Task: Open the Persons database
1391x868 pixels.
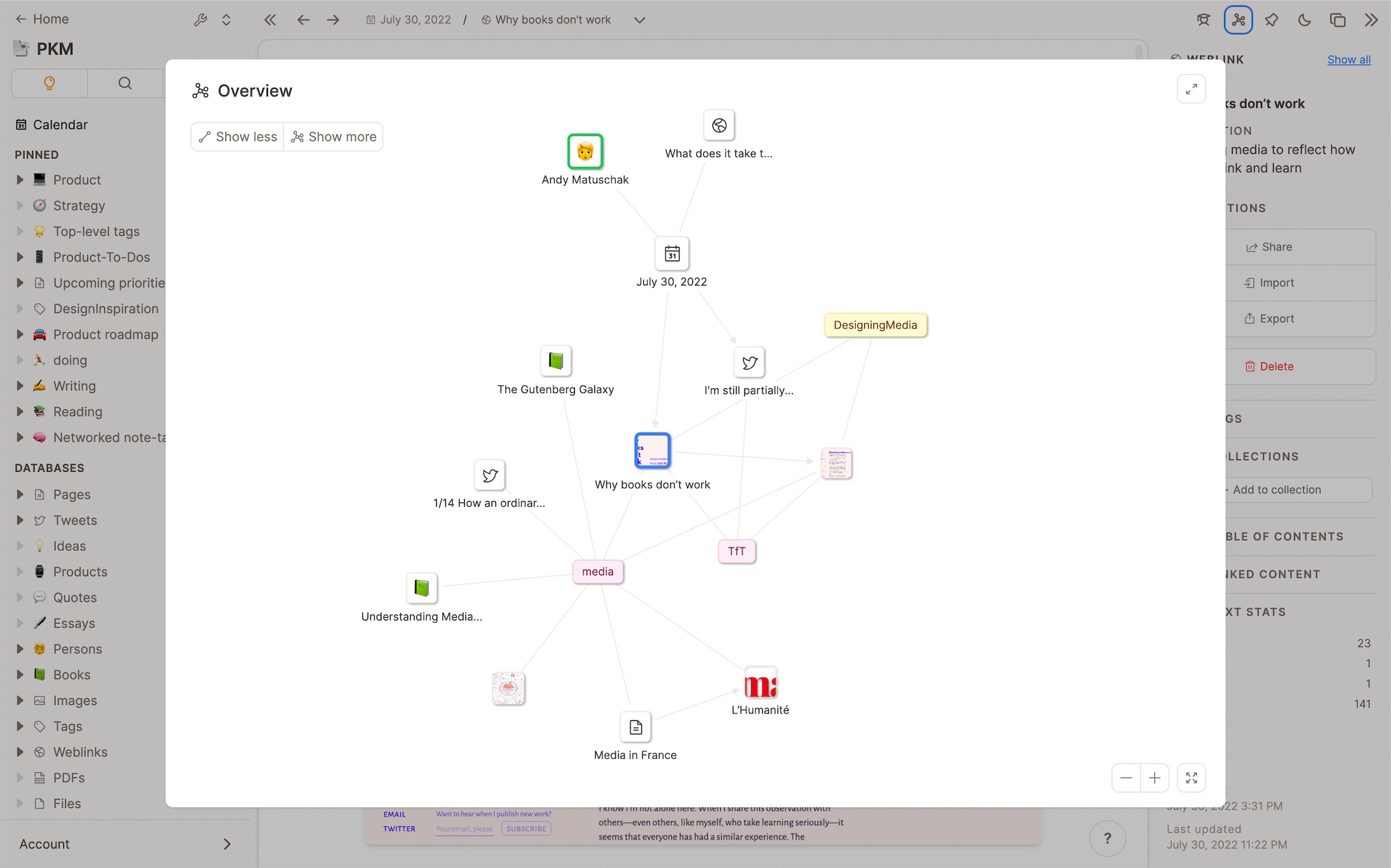Action: tap(78, 649)
